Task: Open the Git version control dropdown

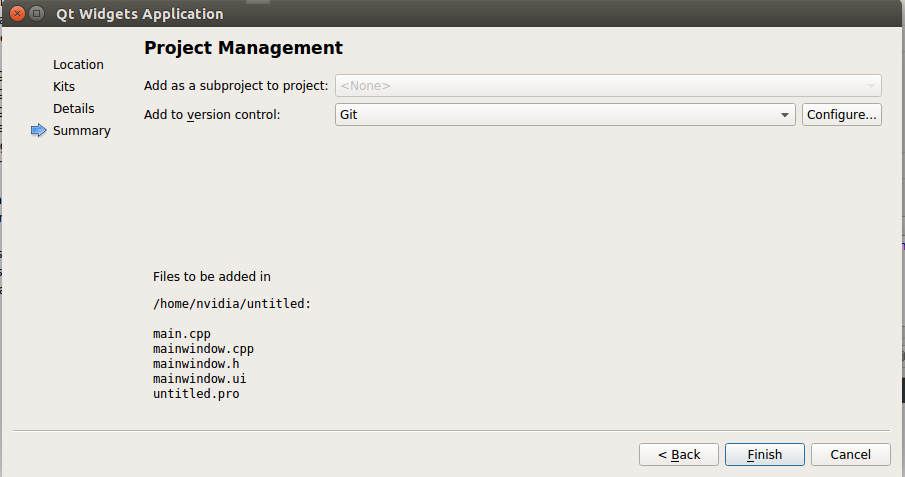Action: tap(566, 115)
